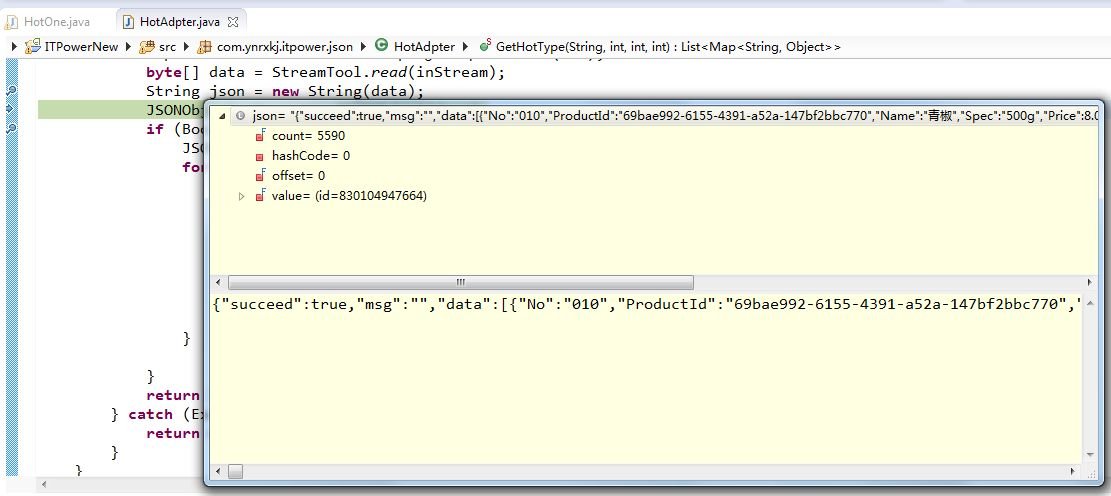Expand breadcrumb arrow before src

point(128,47)
